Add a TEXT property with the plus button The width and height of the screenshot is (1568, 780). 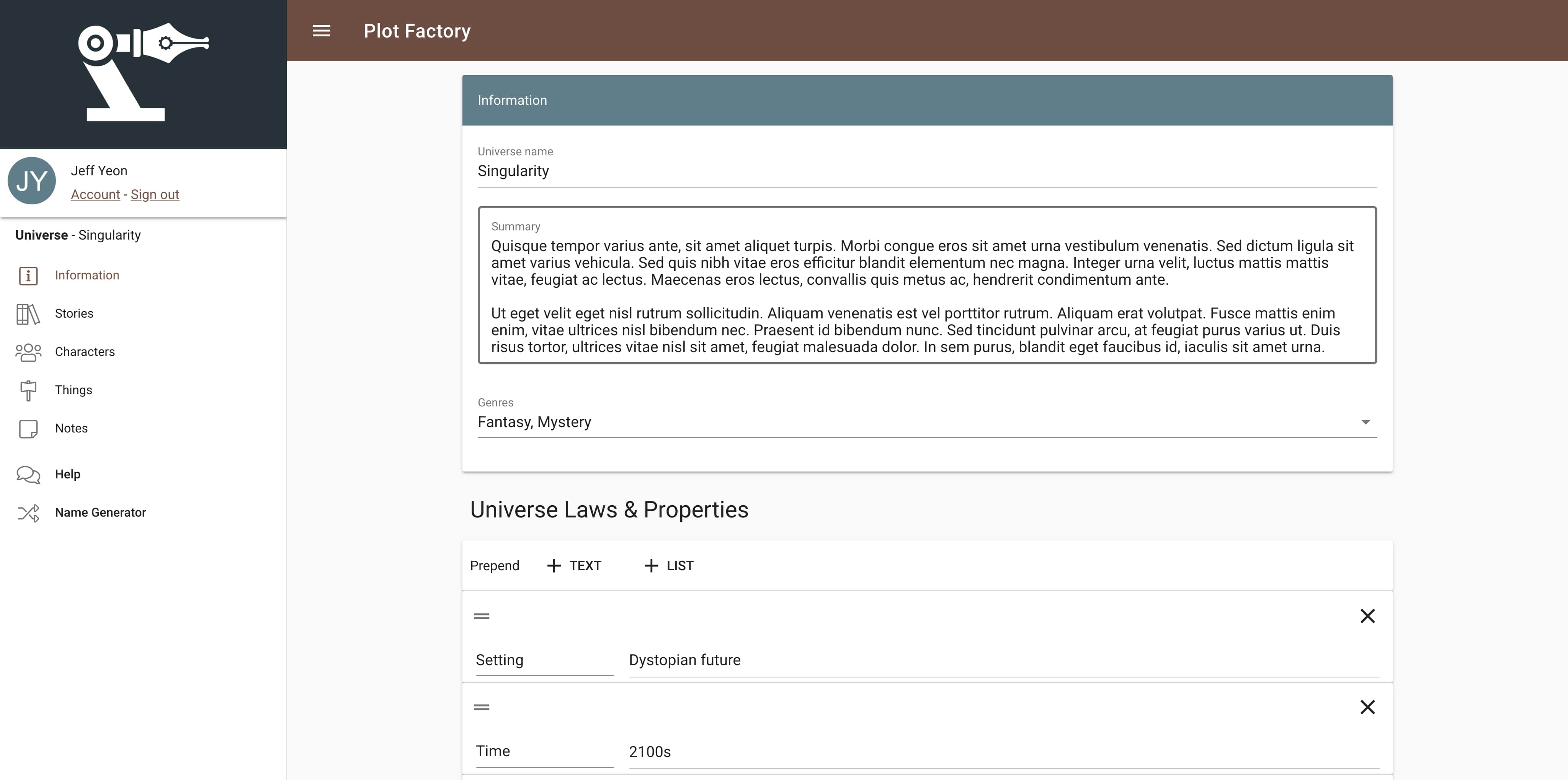point(573,565)
